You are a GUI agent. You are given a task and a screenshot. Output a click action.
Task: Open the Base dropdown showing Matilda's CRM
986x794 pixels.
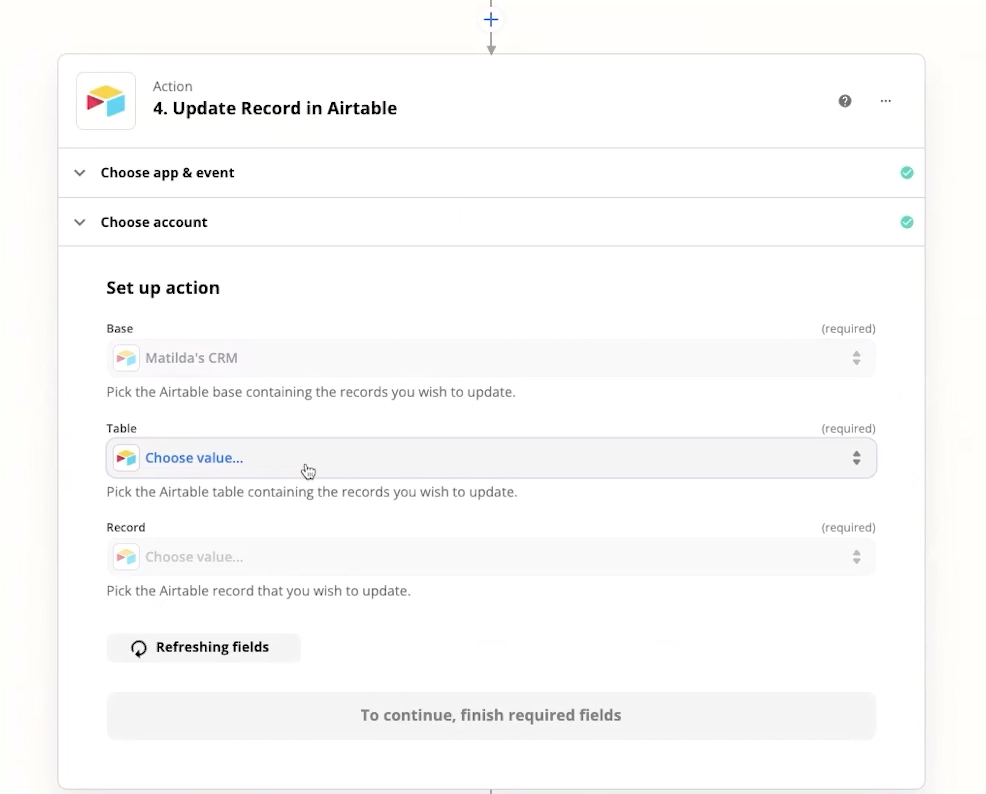pyautogui.click(x=491, y=358)
